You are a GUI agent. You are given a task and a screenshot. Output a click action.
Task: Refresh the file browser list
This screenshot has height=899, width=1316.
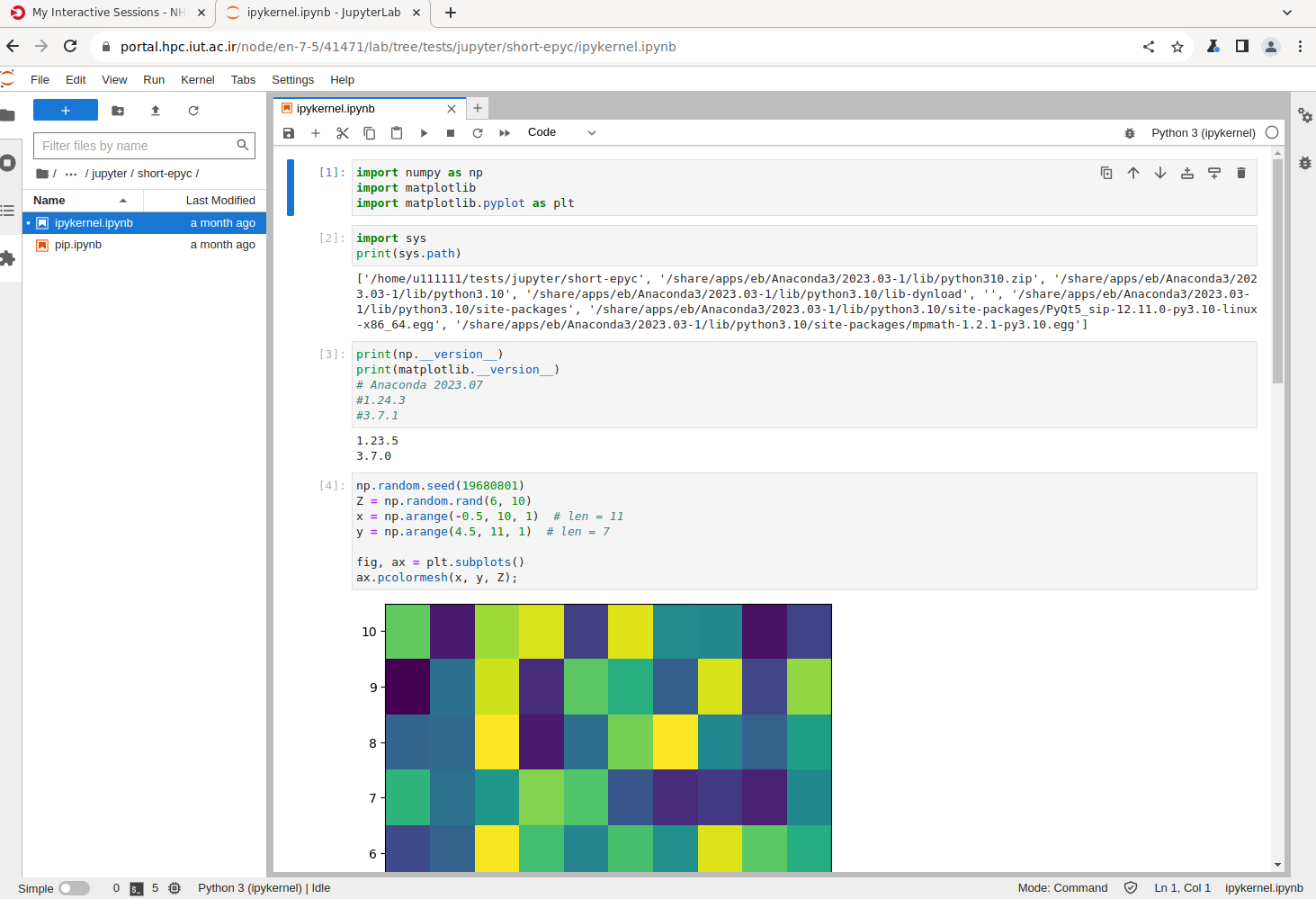pos(193,111)
